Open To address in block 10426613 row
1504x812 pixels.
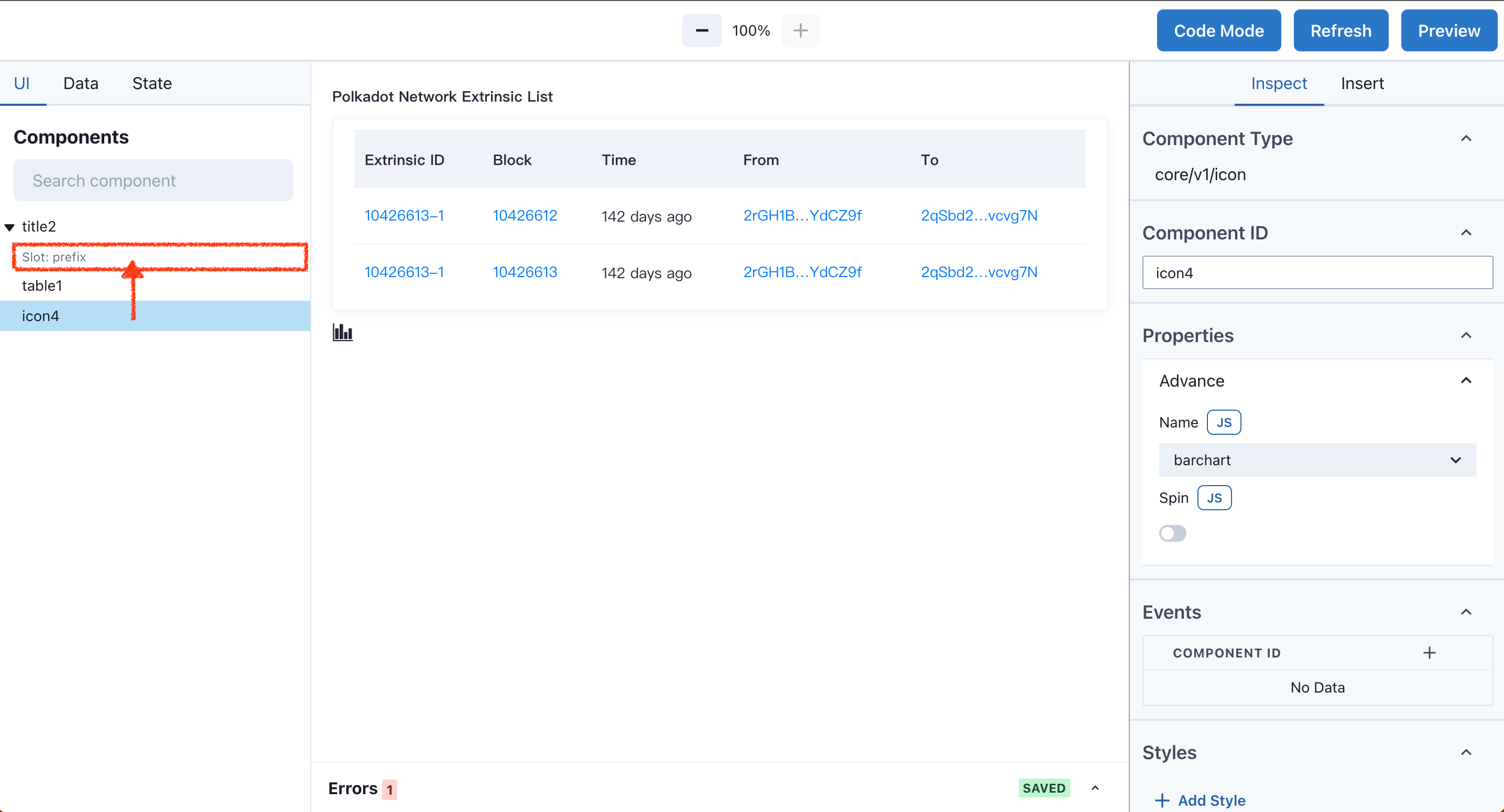click(979, 272)
